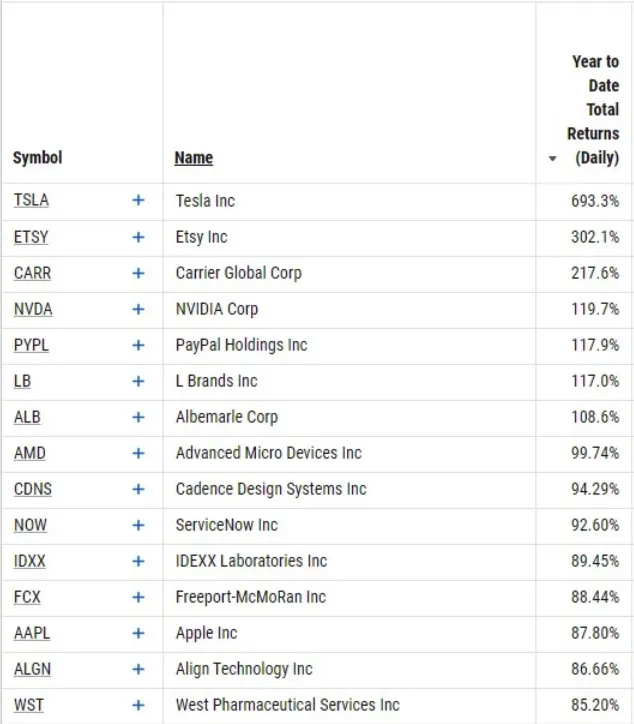Viewport: 634px width, 724px height.
Task: Open the NVDA ticker link
Action: coord(33,309)
